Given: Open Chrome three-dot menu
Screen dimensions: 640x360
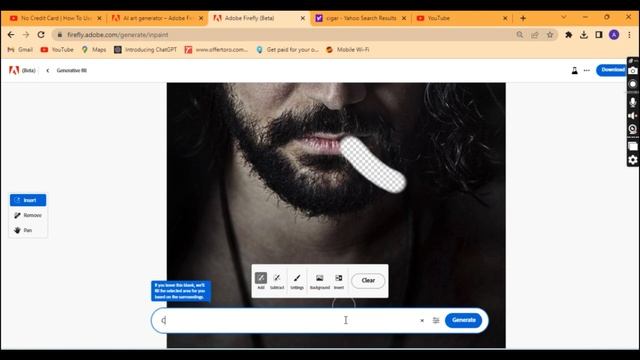Looking at the screenshot, I should [629, 35].
